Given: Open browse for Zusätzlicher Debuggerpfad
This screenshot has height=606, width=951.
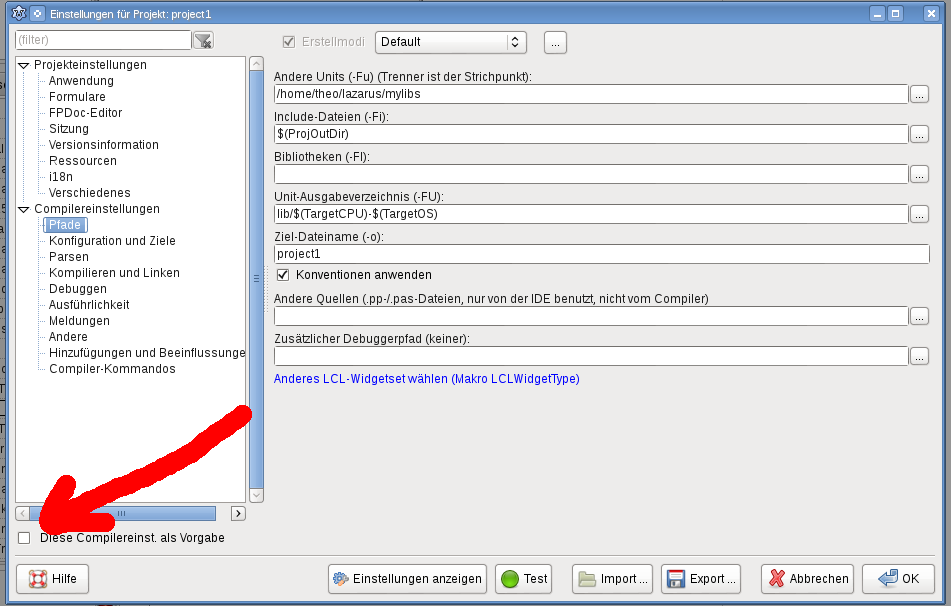Looking at the screenshot, I should (919, 356).
